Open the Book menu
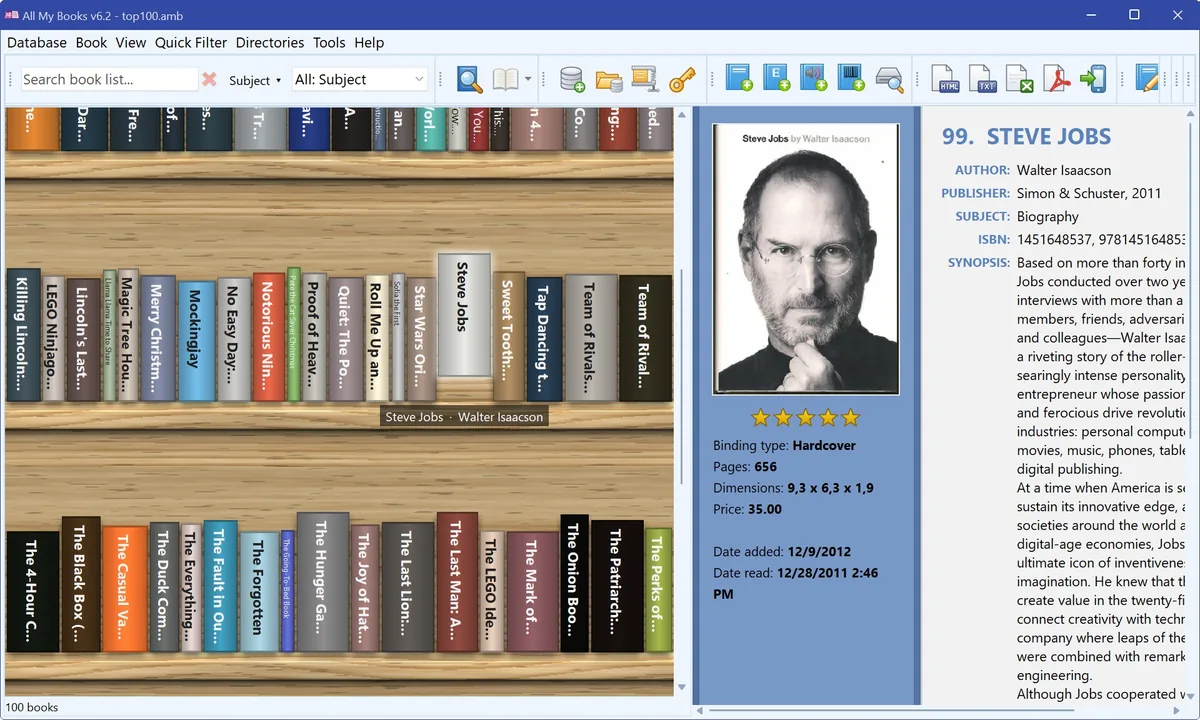The image size is (1200, 720). (91, 42)
